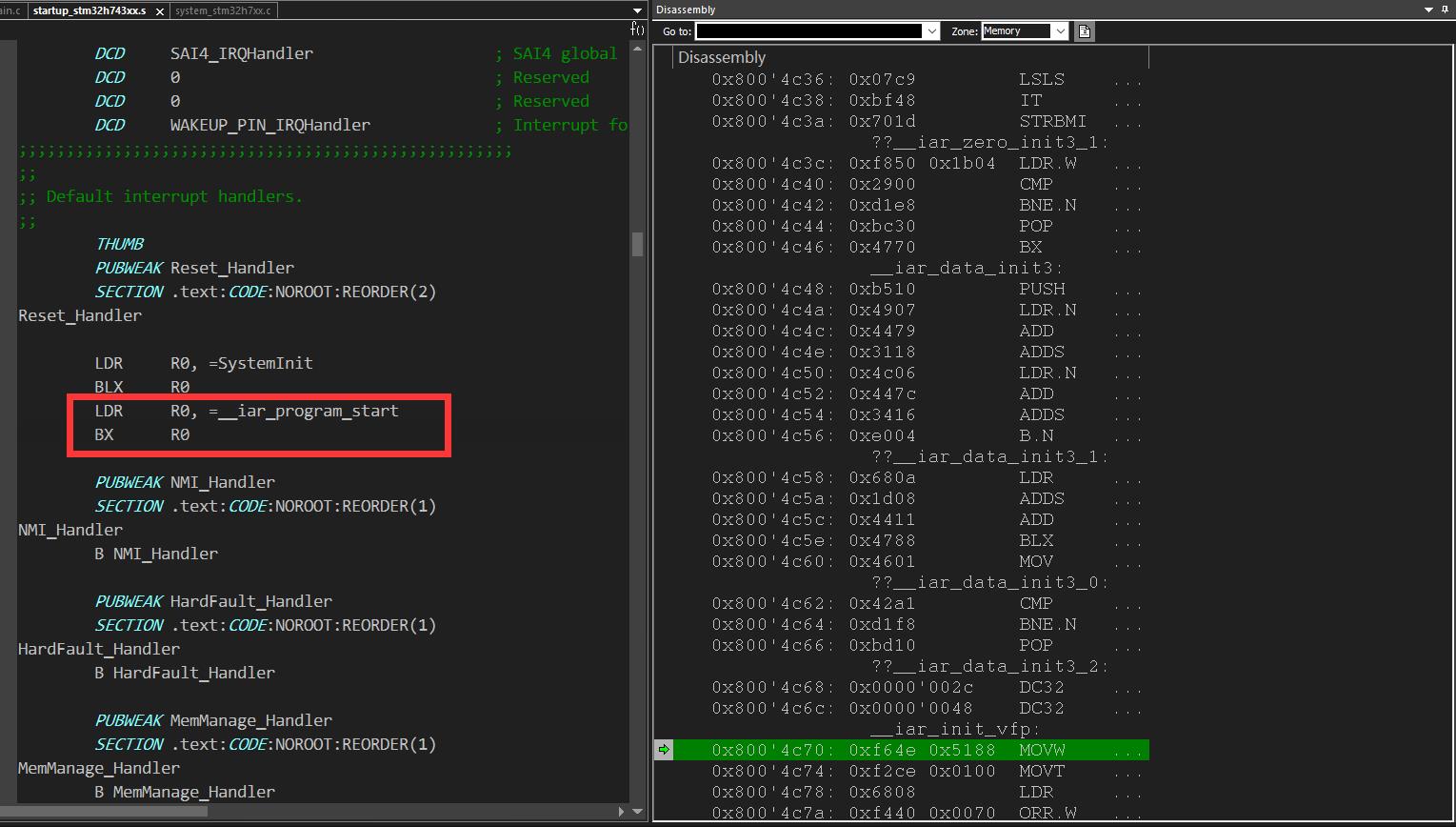
Task: Open the editor tab list dropdown
Action: point(637,10)
